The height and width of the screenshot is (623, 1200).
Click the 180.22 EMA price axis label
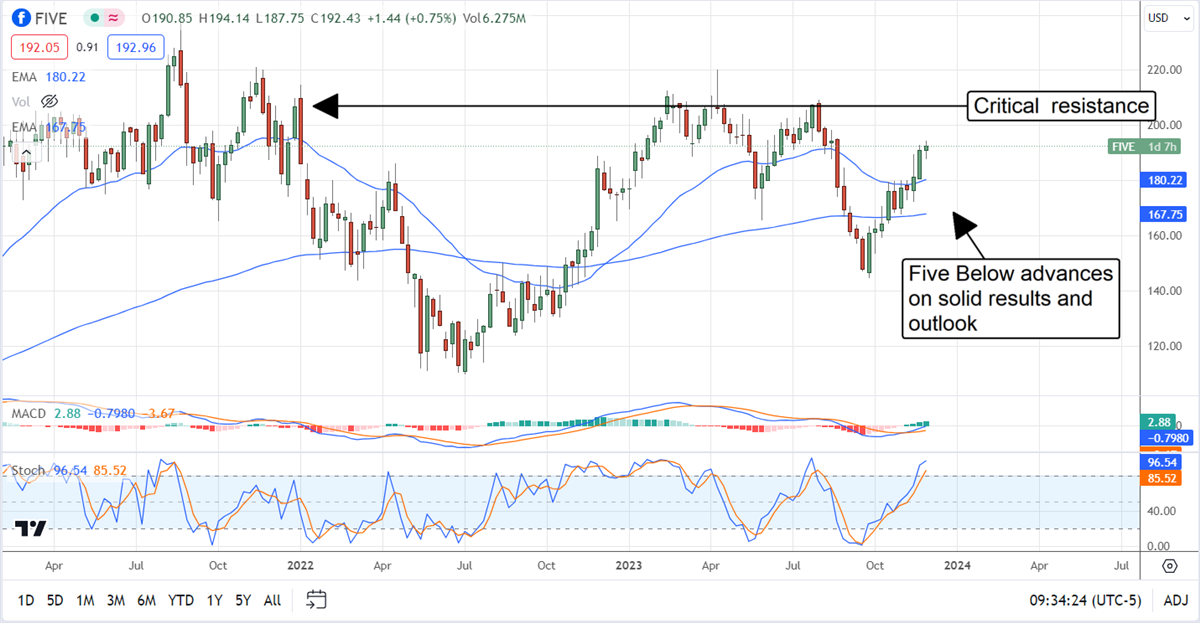1164,180
